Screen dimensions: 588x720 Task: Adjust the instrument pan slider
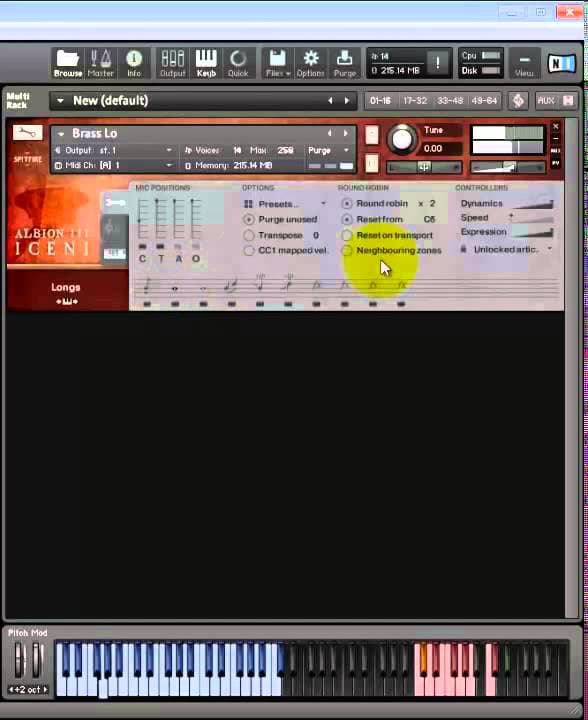[x=424, y=168]
